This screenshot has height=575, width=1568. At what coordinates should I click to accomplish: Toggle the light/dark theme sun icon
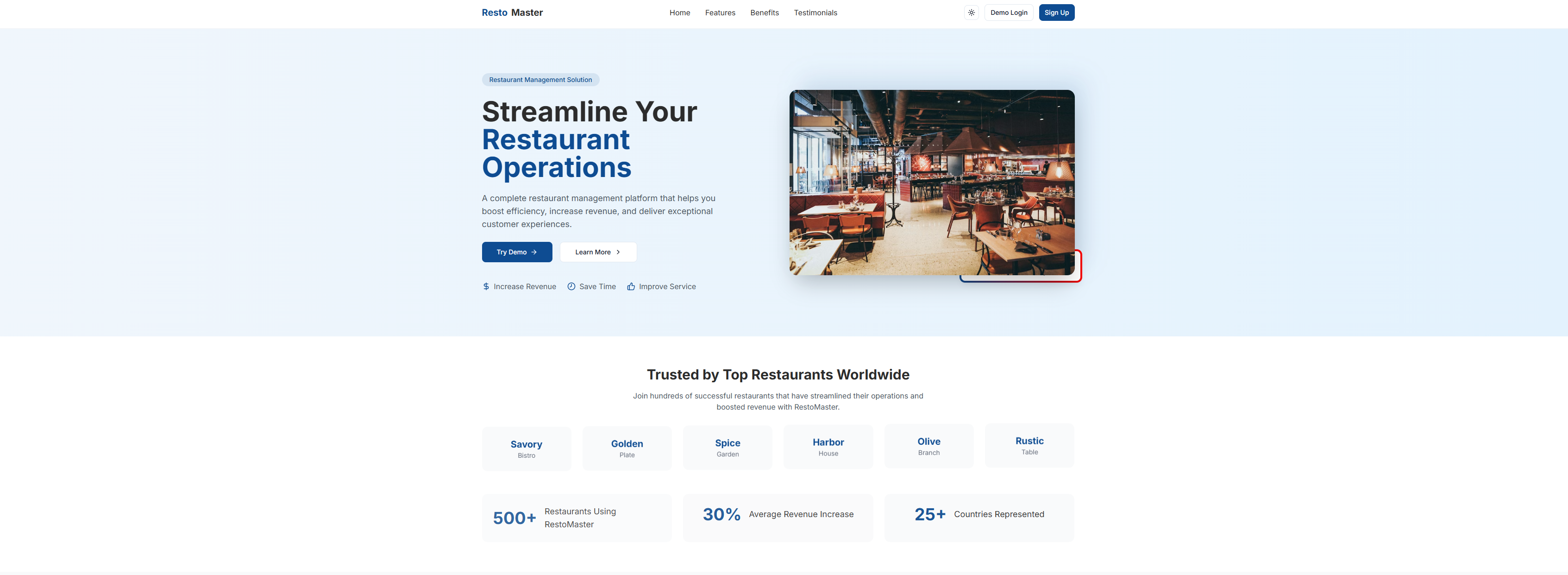point(972,13)
